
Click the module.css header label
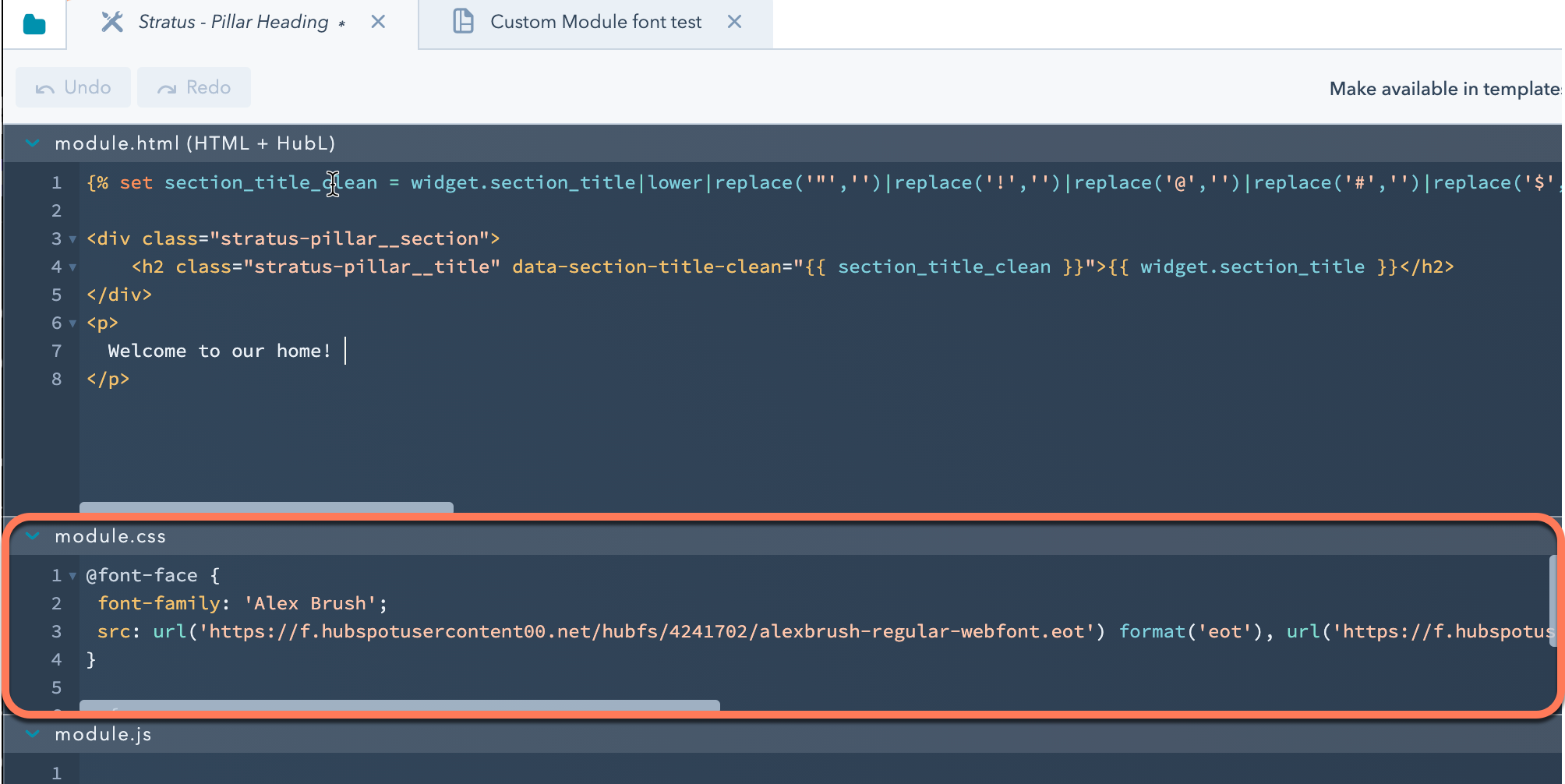click(x=110, y=536)
